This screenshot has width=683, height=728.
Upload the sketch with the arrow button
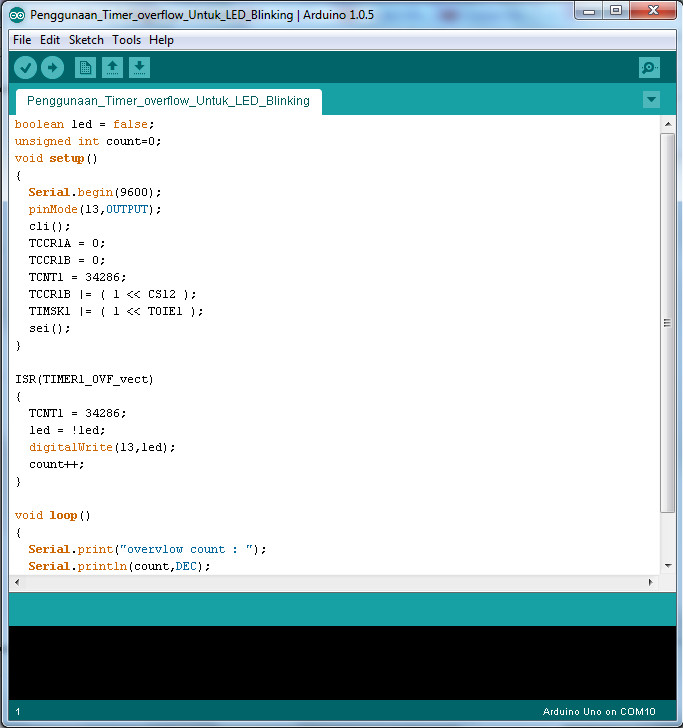tap(52, 68)
